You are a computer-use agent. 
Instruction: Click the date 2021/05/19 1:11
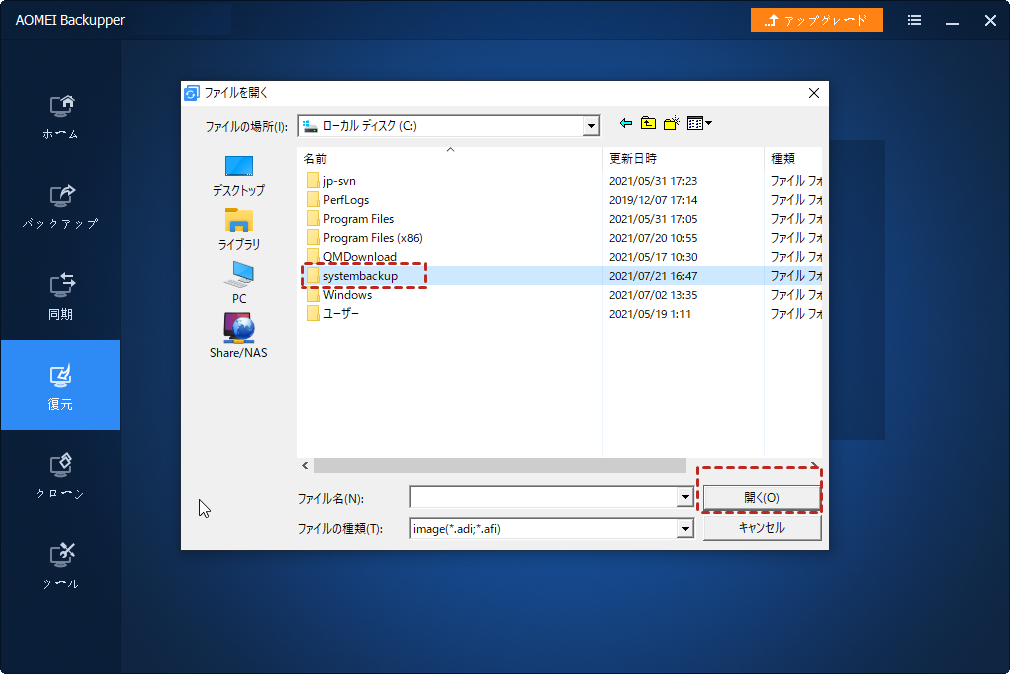coord(649,314)
